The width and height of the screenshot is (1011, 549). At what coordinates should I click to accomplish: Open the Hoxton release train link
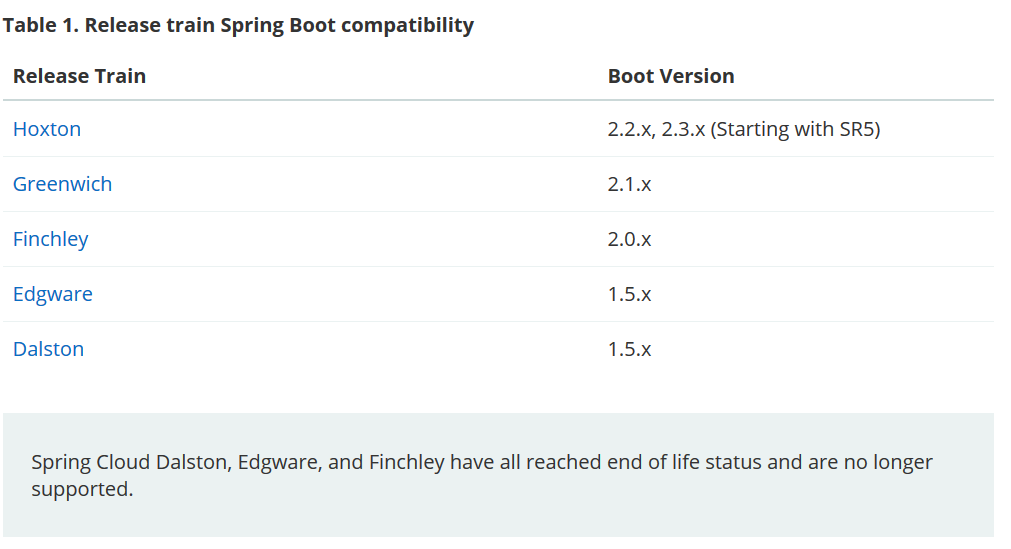47,129
